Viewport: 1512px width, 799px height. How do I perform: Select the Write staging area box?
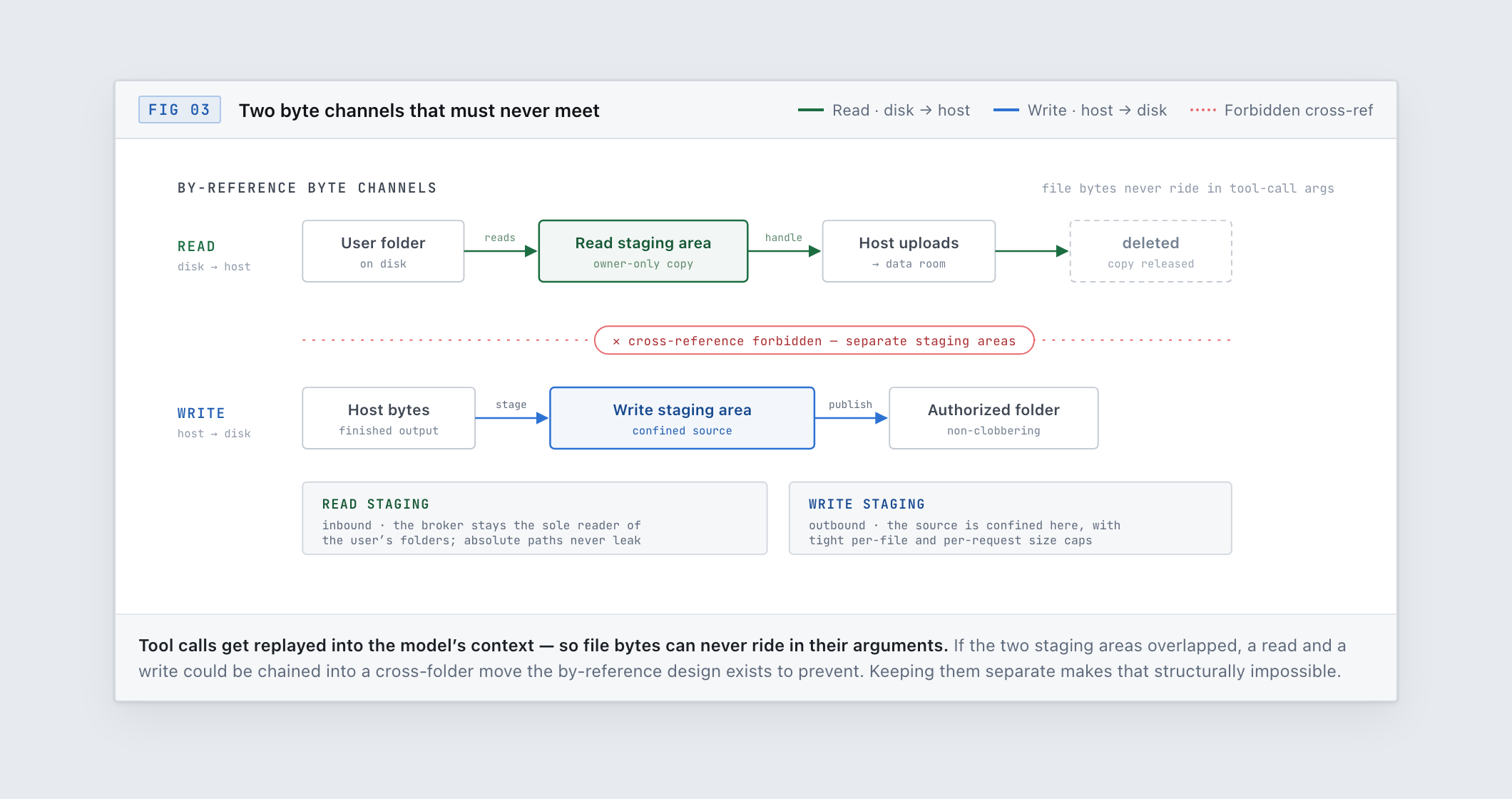(x=682, y=418)
